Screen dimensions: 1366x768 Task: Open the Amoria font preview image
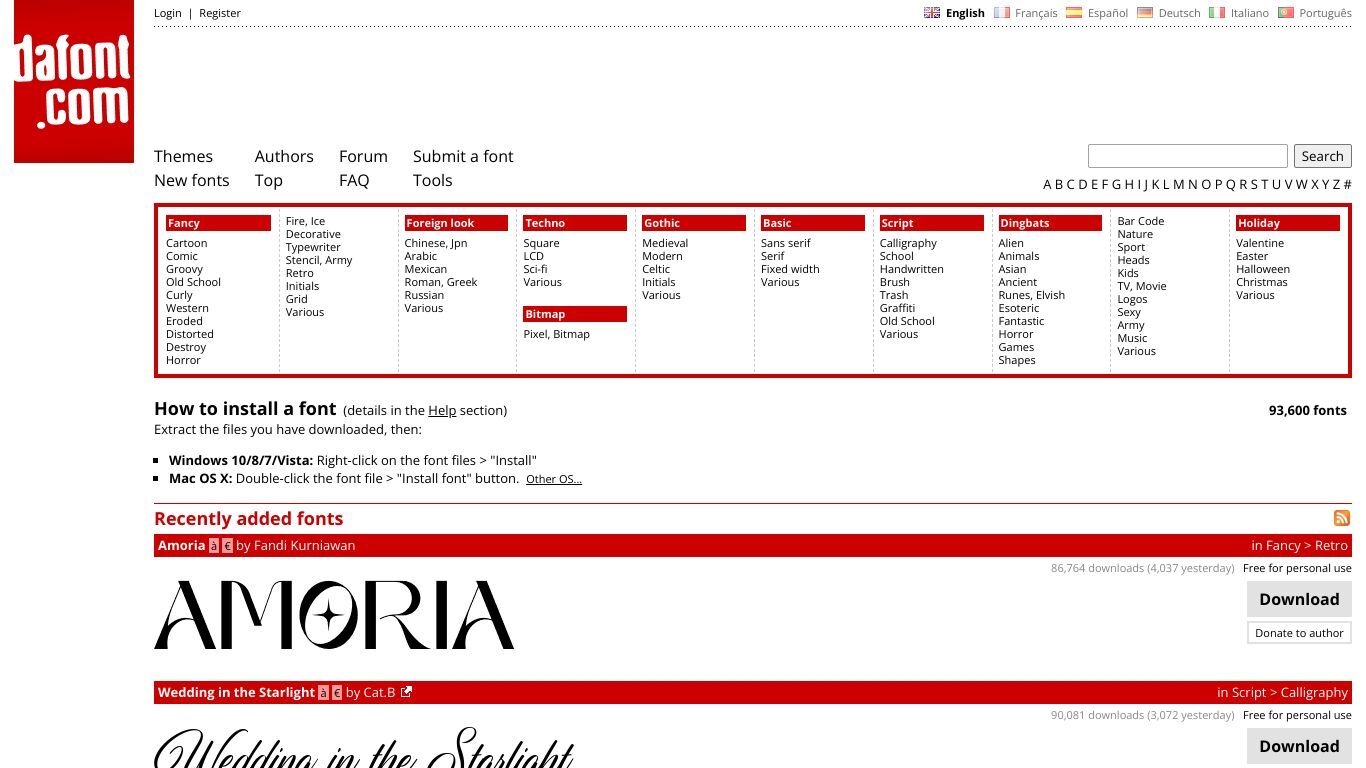pyautogui.click(x=334, y=615)
